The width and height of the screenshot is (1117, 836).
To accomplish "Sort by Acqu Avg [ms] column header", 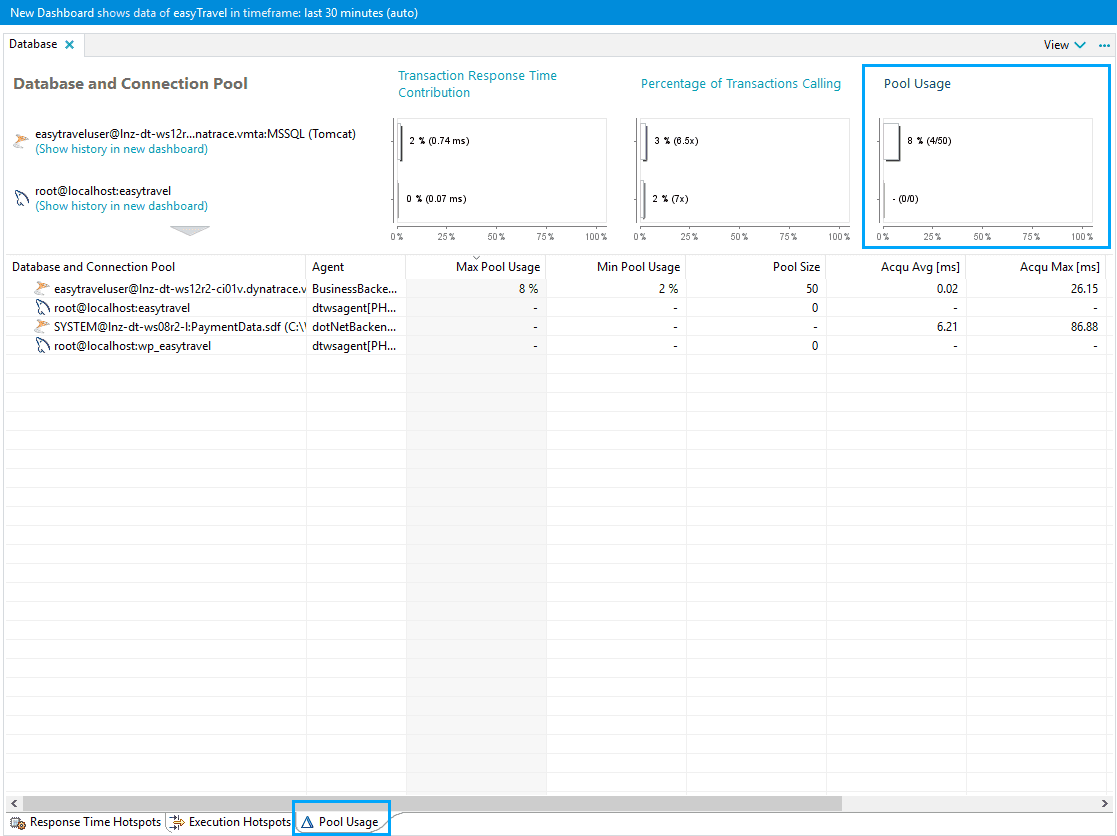I will [x=895, y=267].
